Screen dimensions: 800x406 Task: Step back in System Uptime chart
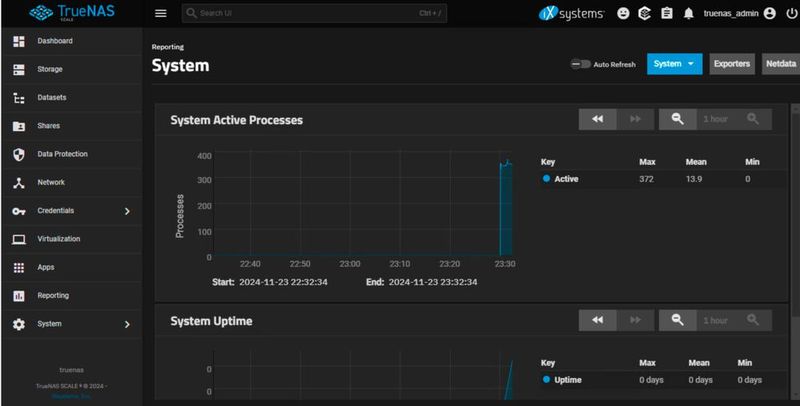597,320
